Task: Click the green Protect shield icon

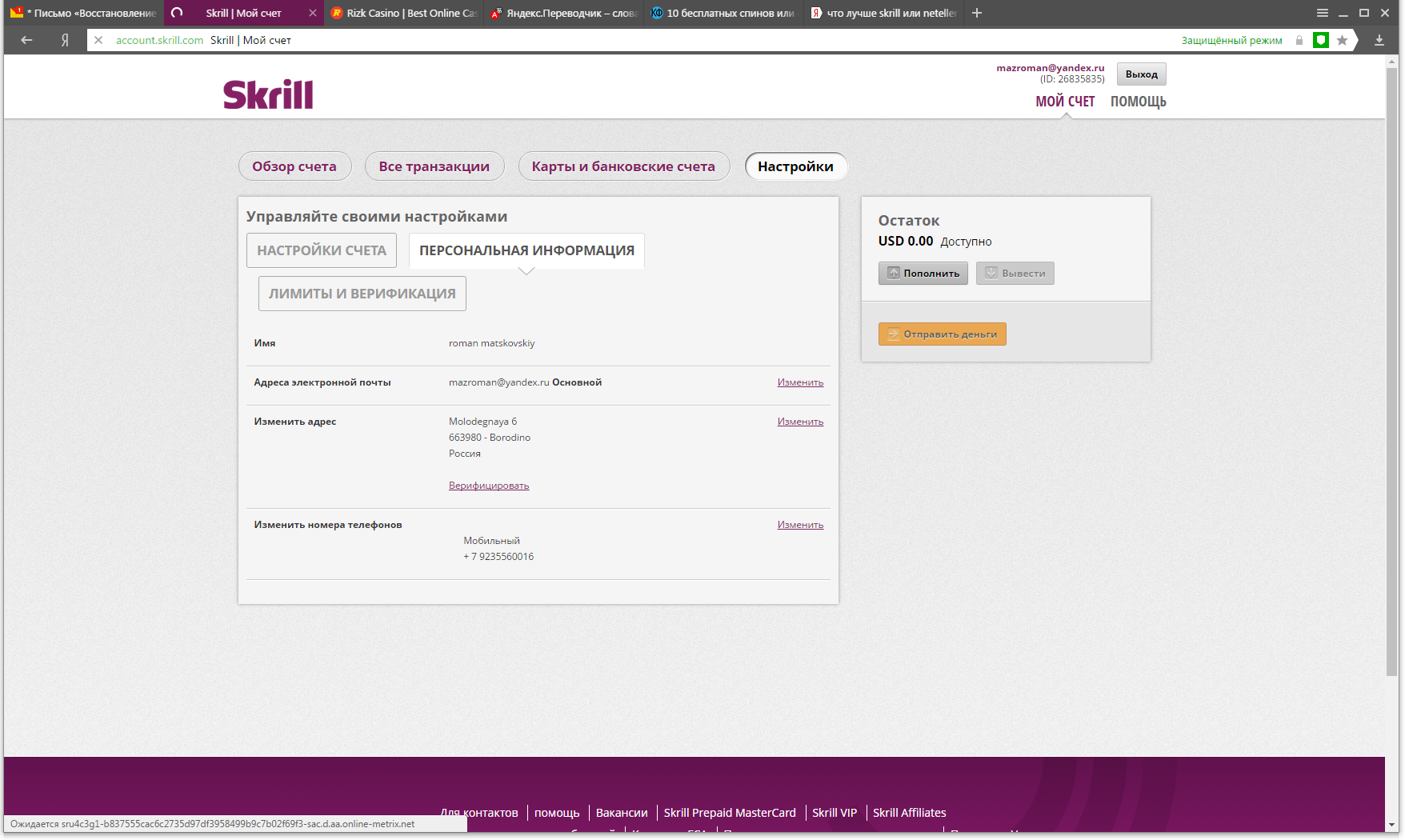Action: tap(1321, 40)
